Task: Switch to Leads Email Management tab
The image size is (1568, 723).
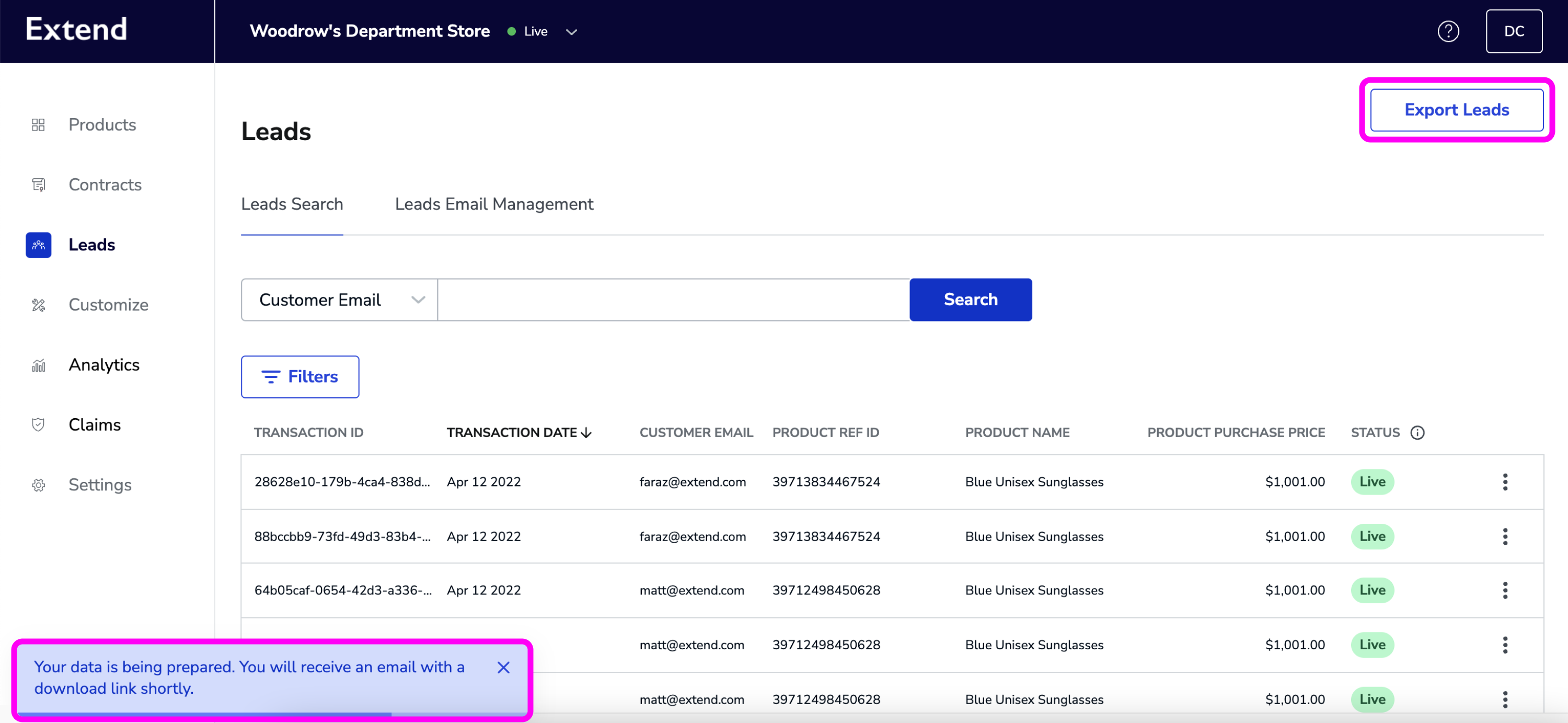Action: [494, 204]
